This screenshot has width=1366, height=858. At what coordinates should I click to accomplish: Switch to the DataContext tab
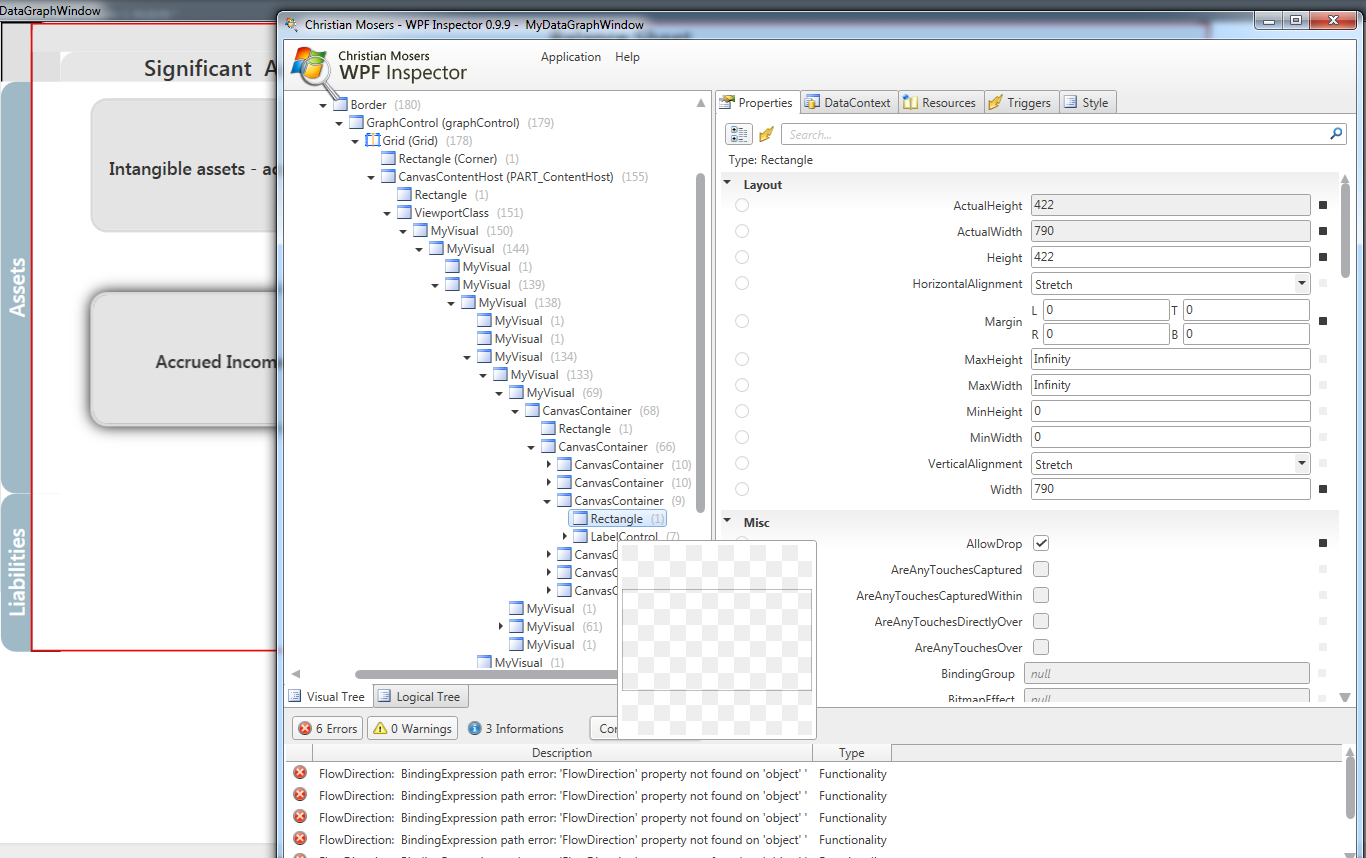click(x=847, y=102)
